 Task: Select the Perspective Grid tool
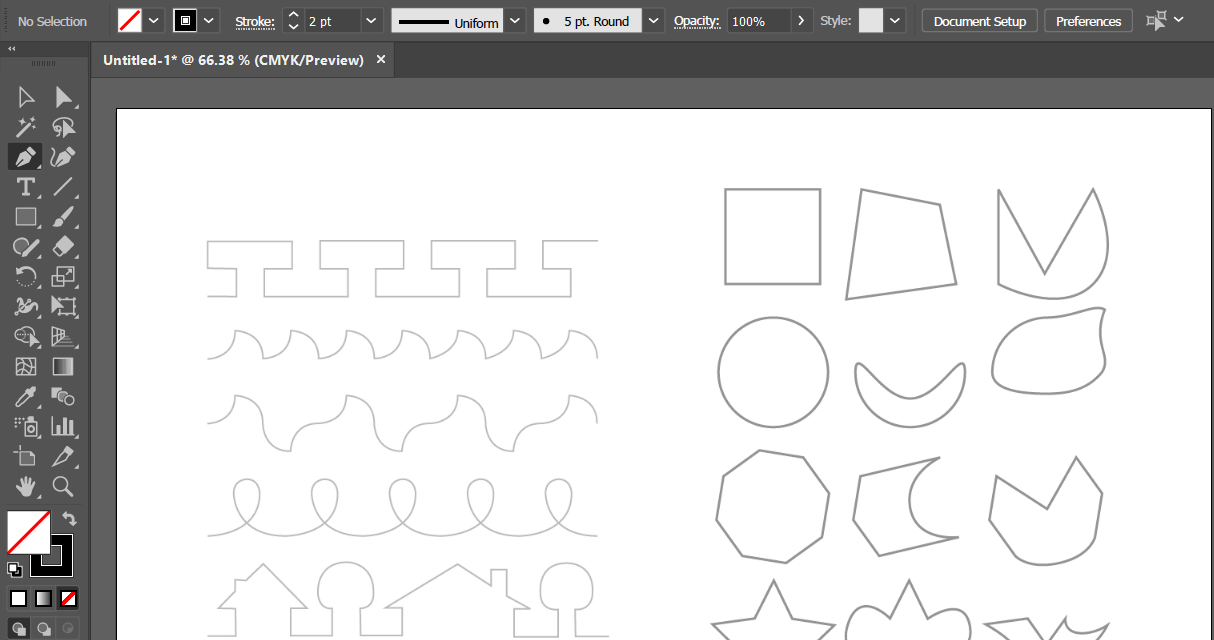[64, 337]
